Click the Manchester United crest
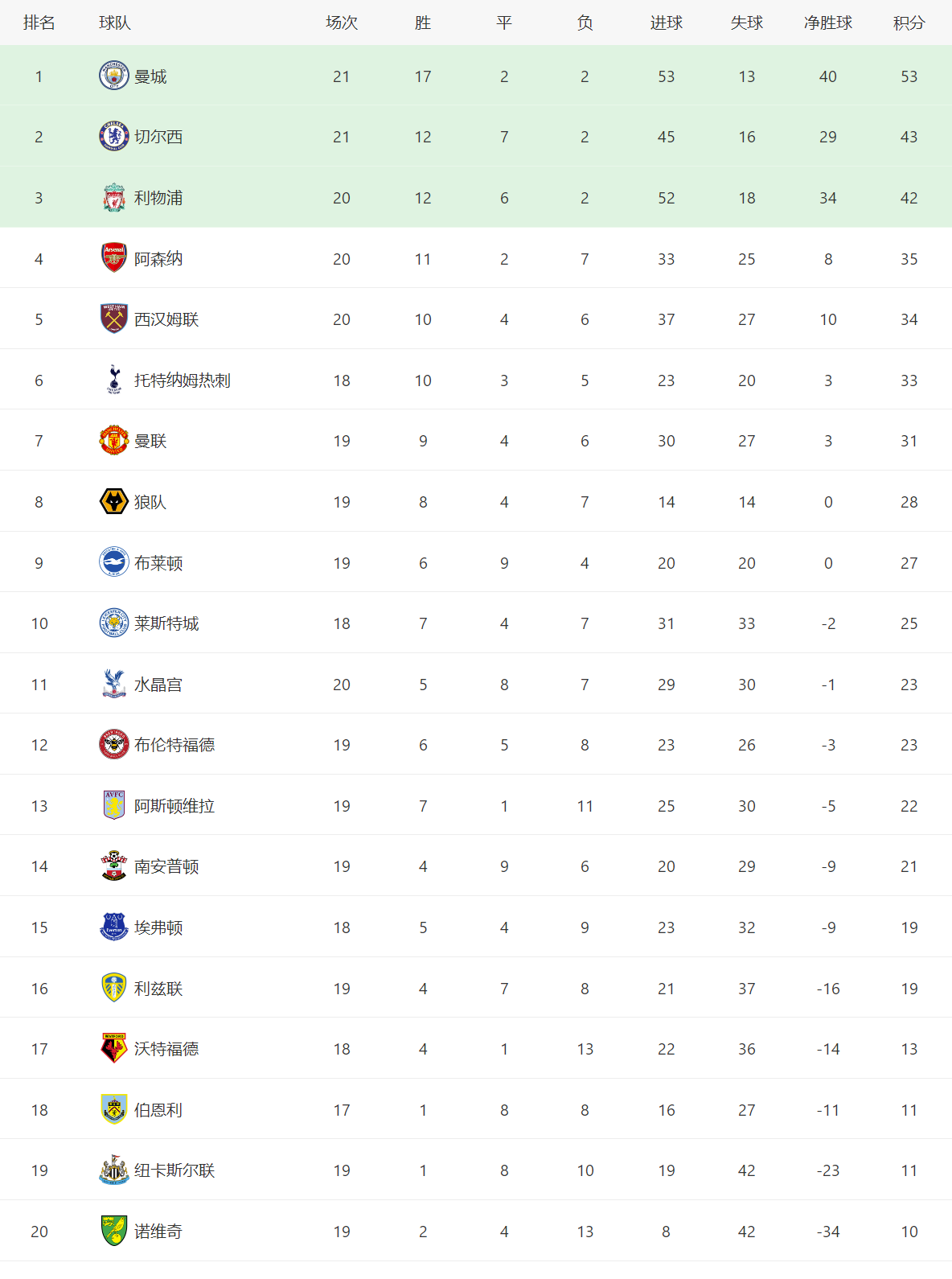Image resolution: width=952 pixels, height=1279 pixels. pos(114,441)
